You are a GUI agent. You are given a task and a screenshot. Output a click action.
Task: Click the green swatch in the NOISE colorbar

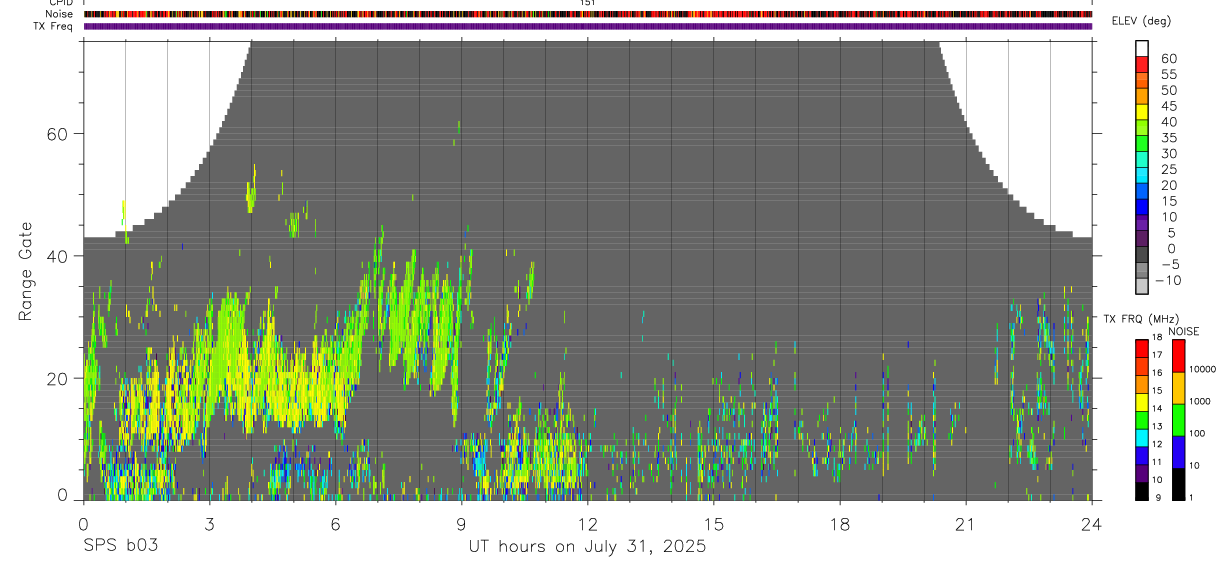click(1178, 419)
